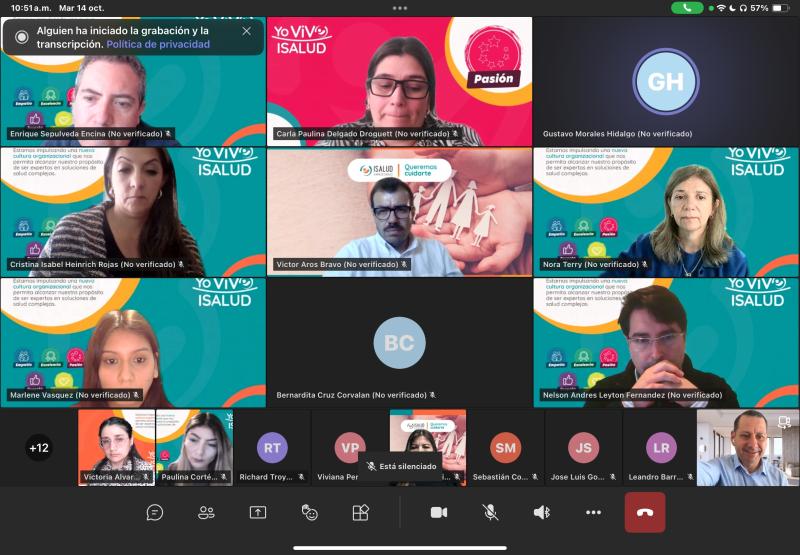Screen dimensions: 800x555
Task: Tap the green active call pill in status bar
Action: pos(687,8)
